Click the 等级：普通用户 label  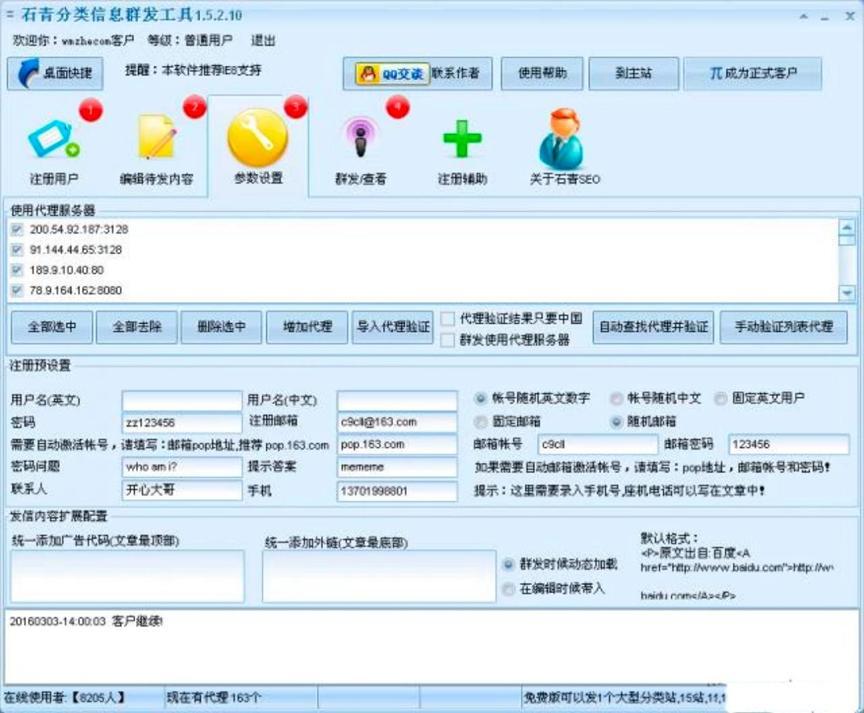pos(190,40)
